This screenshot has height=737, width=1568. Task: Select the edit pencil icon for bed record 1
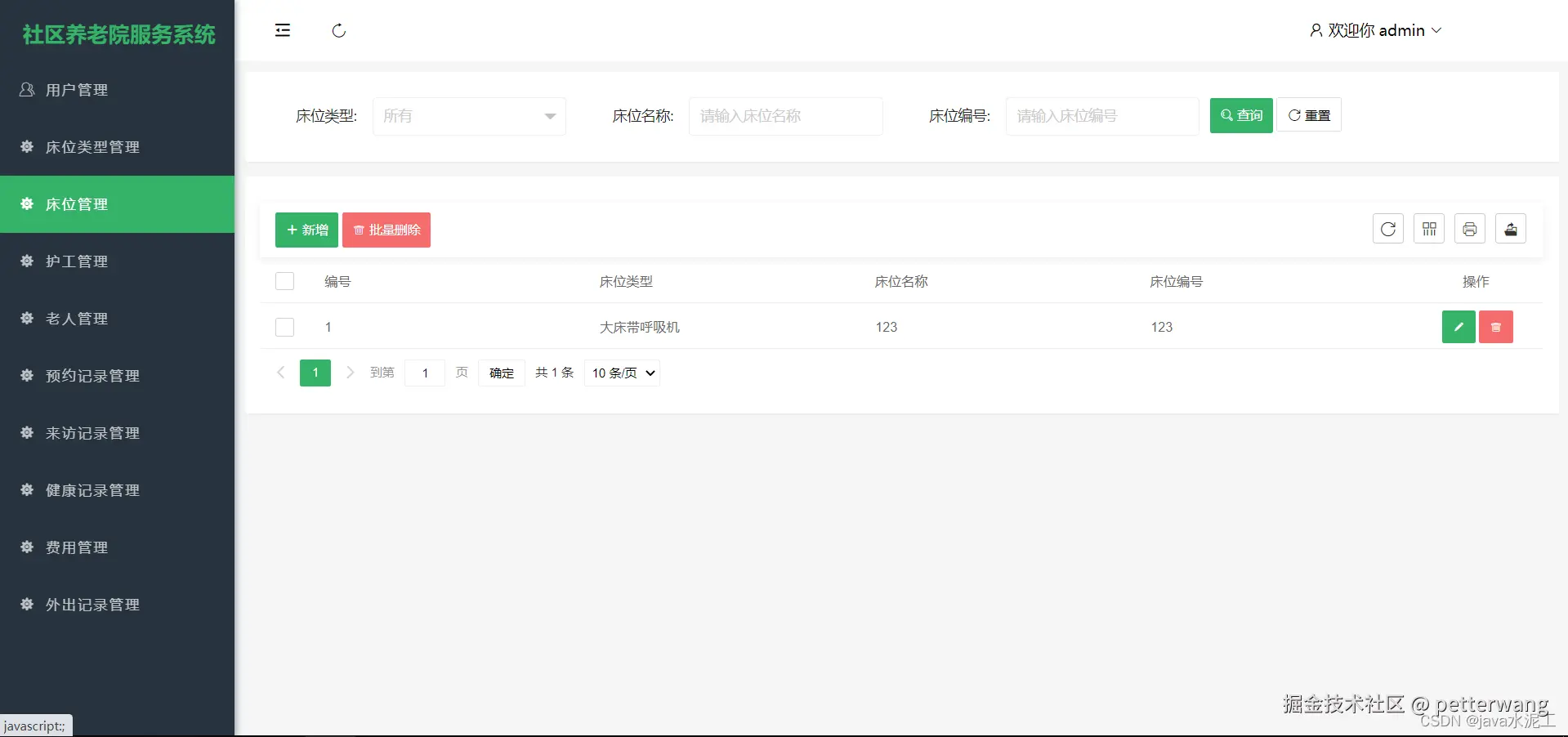coord(1458,326)
